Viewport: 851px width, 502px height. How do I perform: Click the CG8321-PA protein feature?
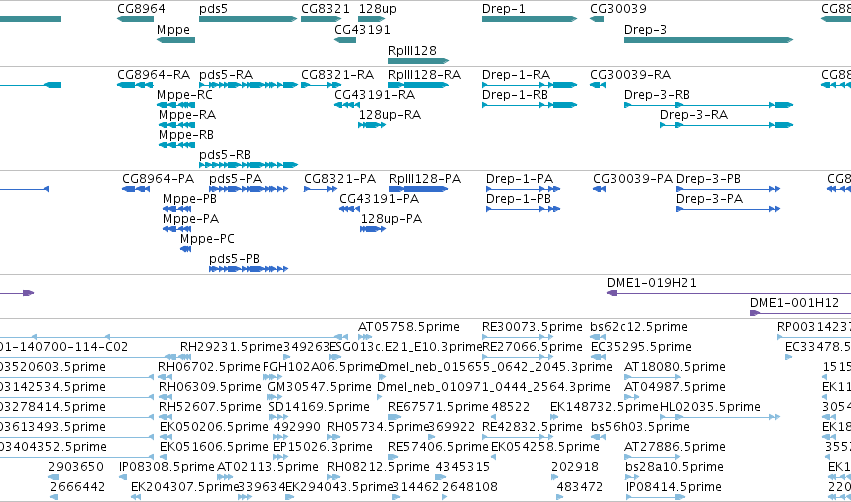[x=320, y=189]
